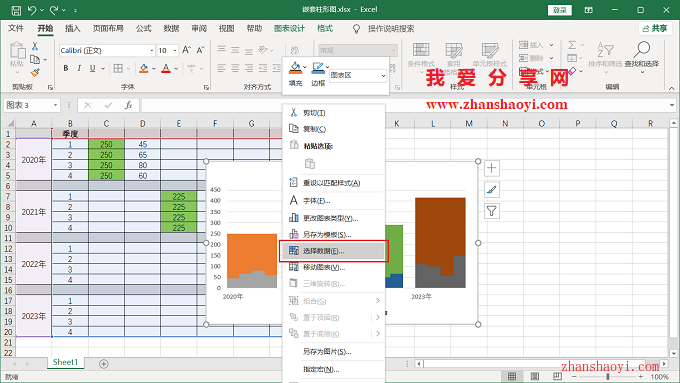Toggle Bold formatting

pyautogui.click(x=66, y=68)
